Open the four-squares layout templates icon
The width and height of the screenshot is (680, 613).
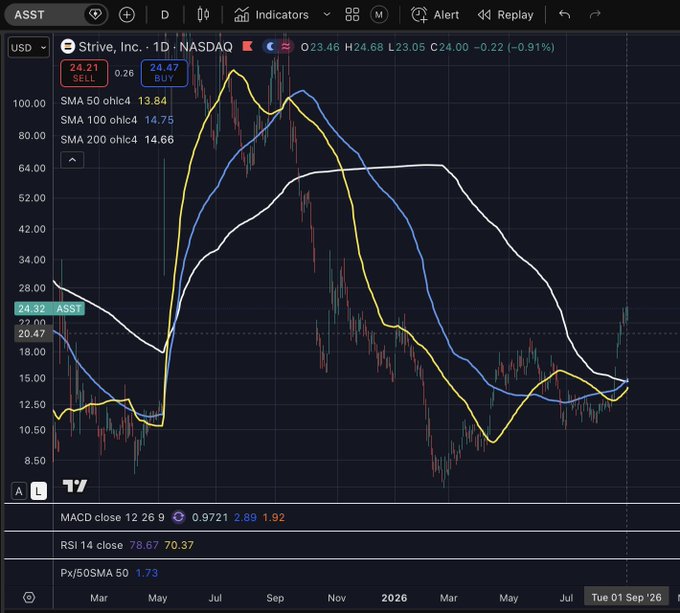pos(352,15)
